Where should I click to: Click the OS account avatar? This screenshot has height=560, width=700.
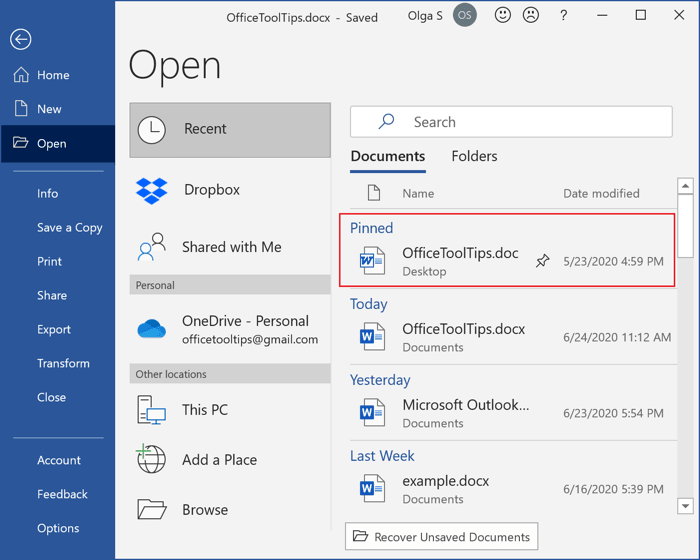pyautogui.click(x=465, y=15)
